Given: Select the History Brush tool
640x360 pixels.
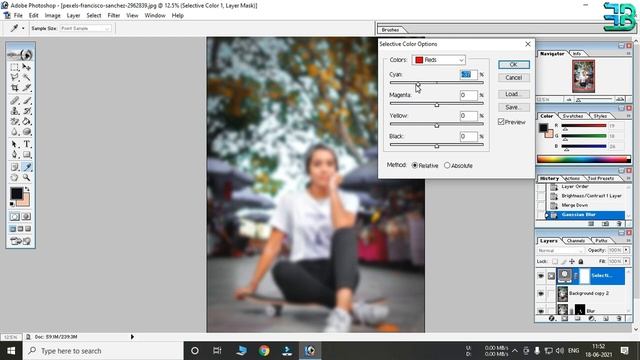Looking at the screenshot, I should coord(27,111).
